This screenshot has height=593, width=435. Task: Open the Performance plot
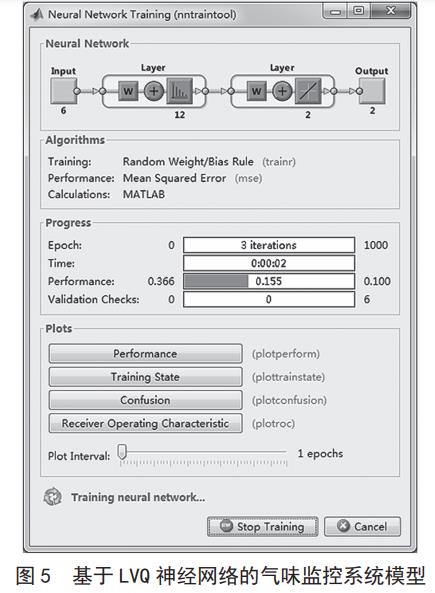click(145, 354)
